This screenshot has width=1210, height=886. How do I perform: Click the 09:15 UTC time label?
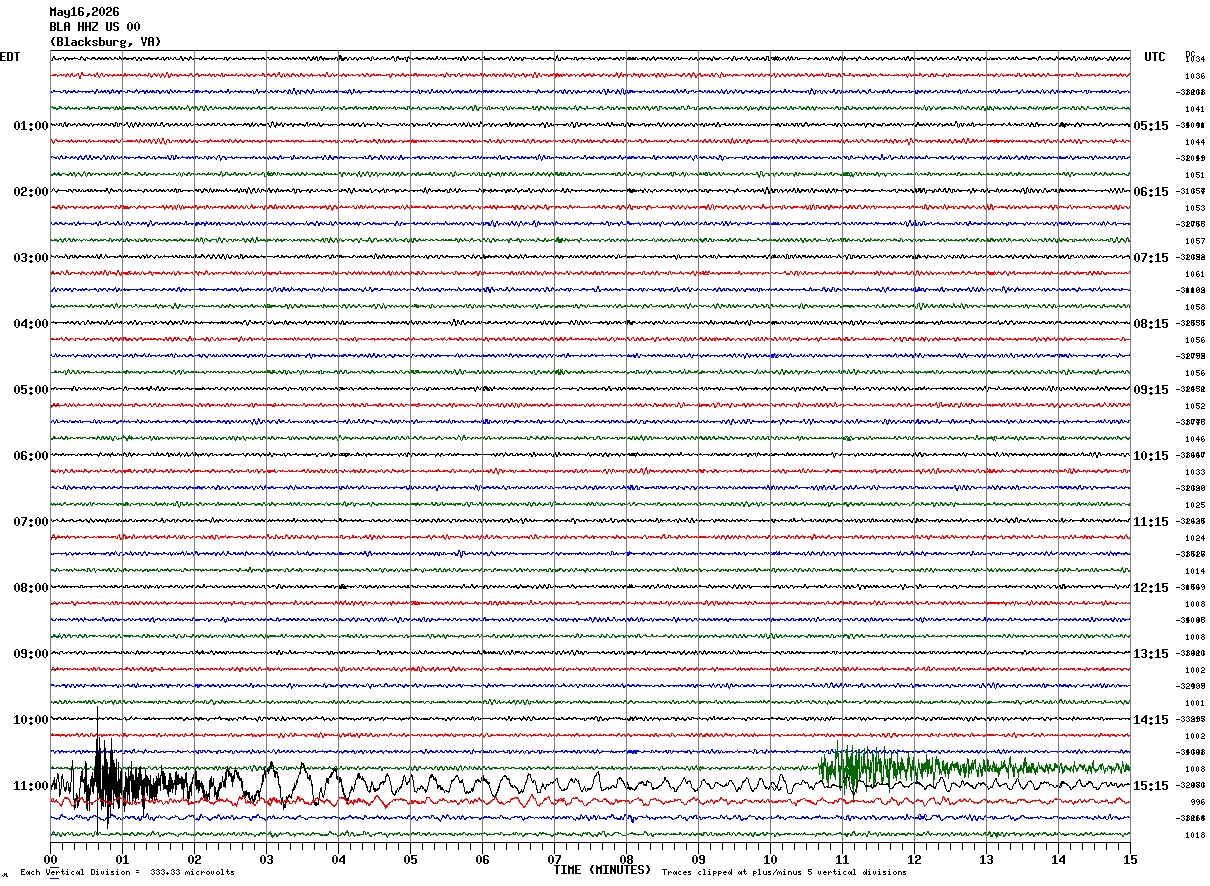[1150, 390]
